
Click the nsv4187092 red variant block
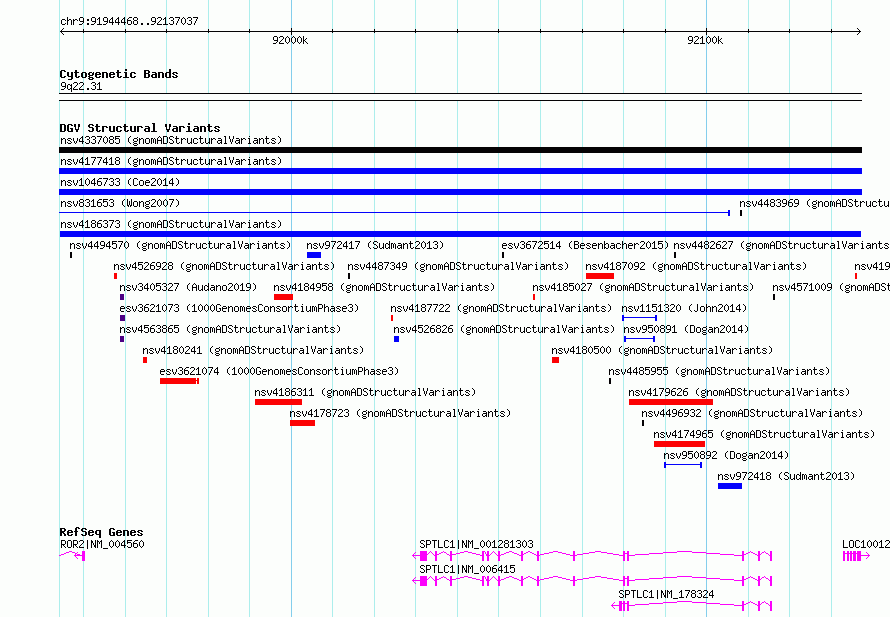tap(600, 276)
